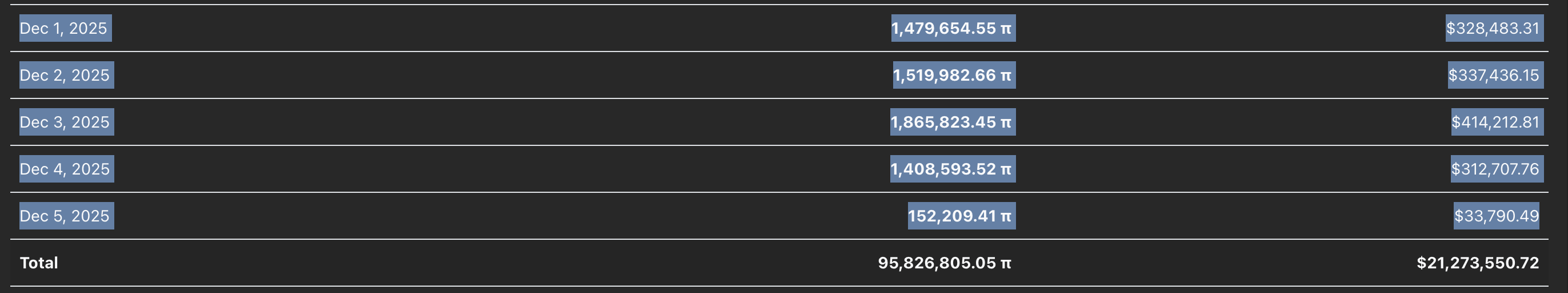Screen dimensions: 1568x293
Task: Select the 152,209.41 number in Dec 5 row
Action: pyautogui.click(x=952, y=216)
